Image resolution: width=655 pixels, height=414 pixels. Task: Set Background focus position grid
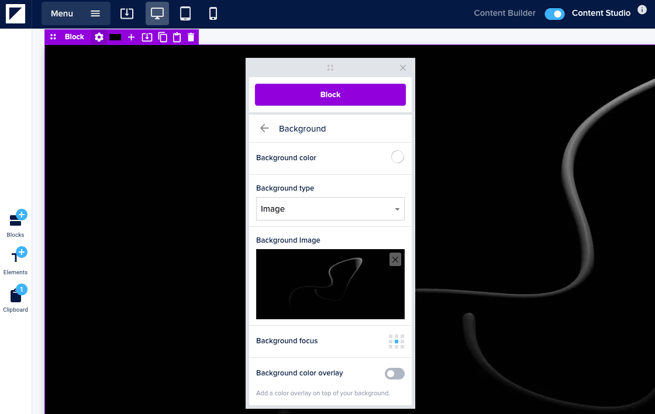click(396, 341)
